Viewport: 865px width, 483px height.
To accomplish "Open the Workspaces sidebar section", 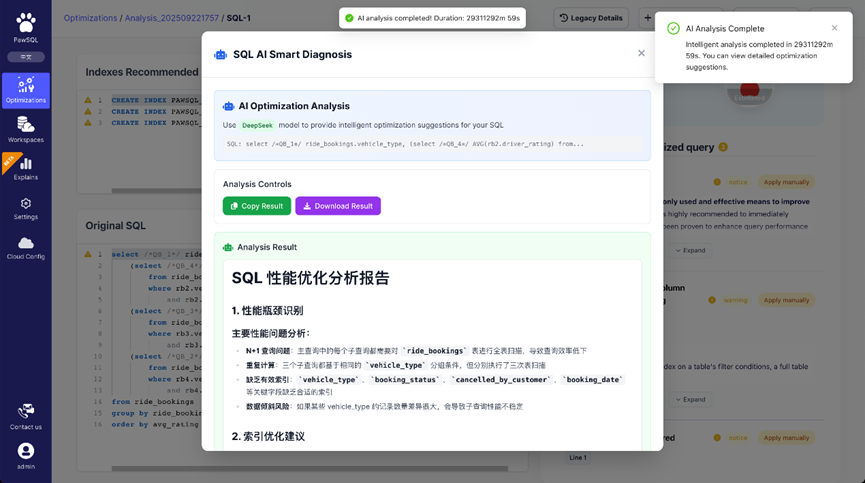I will point(26,130).
